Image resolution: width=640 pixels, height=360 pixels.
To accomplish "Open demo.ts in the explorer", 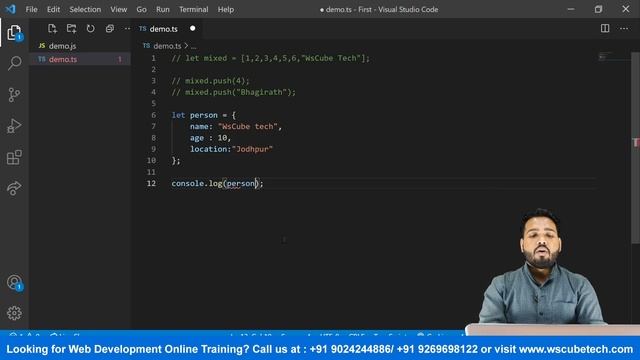I will (80, 59).
